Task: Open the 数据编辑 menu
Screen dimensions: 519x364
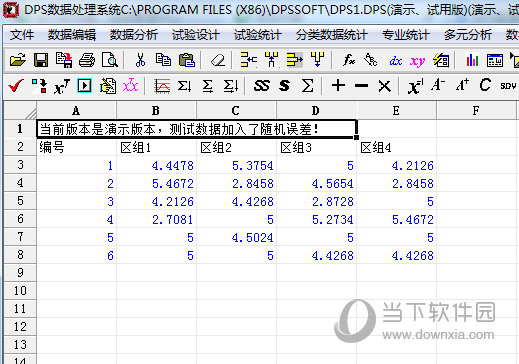Action: pyautogui.click(x=72, y=35)
